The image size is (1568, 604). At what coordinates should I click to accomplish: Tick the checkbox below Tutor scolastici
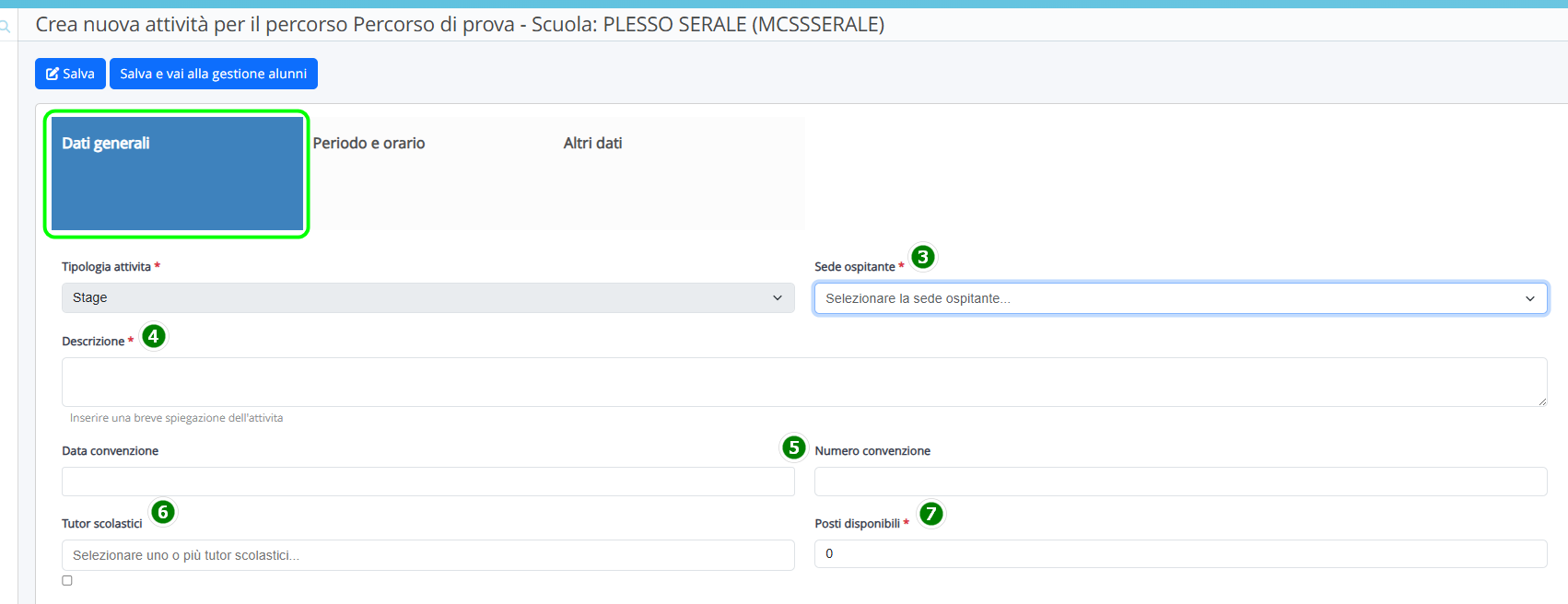[x=67, y=580]
